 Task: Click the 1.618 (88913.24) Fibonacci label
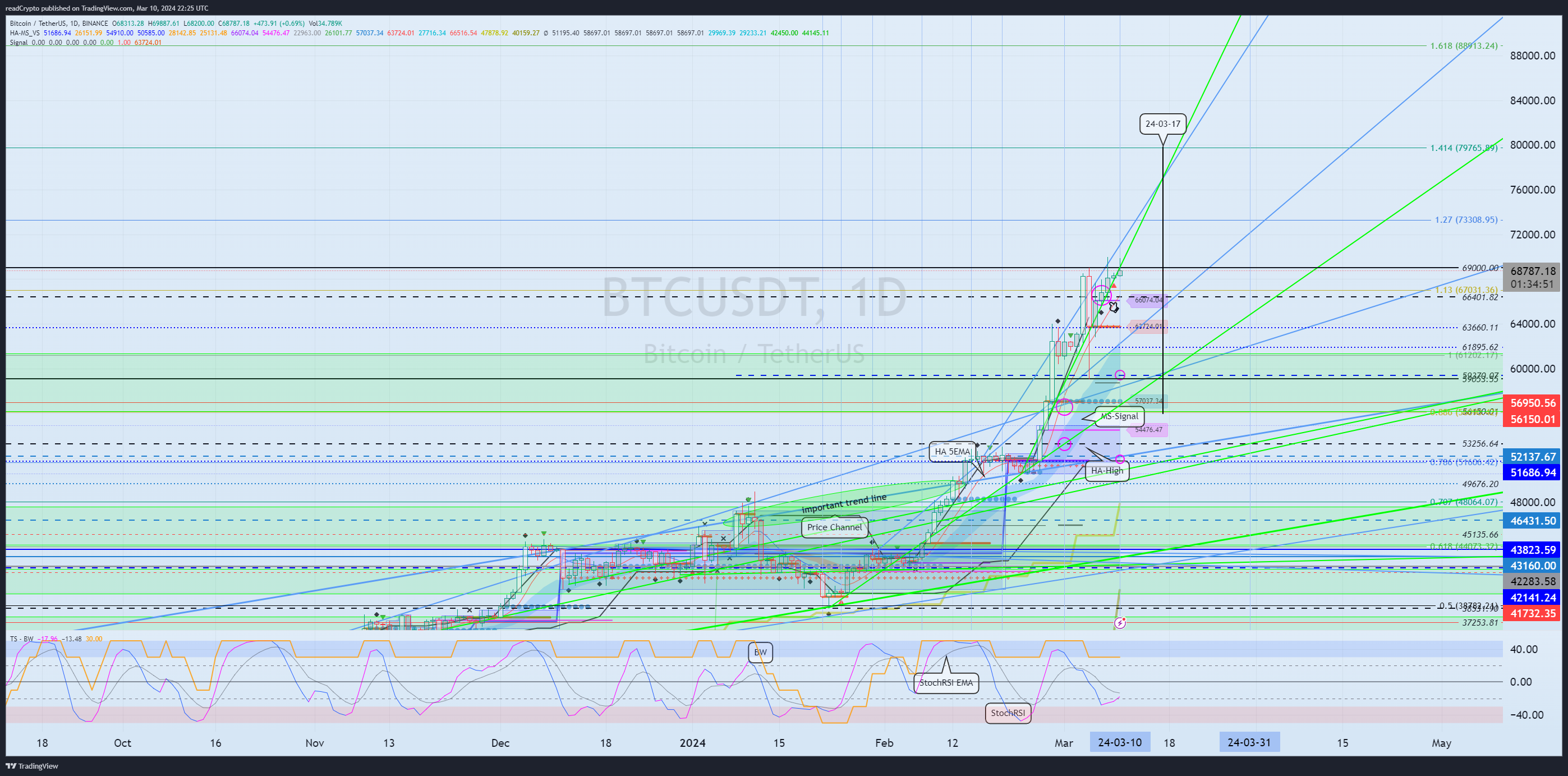[1463, 45]
